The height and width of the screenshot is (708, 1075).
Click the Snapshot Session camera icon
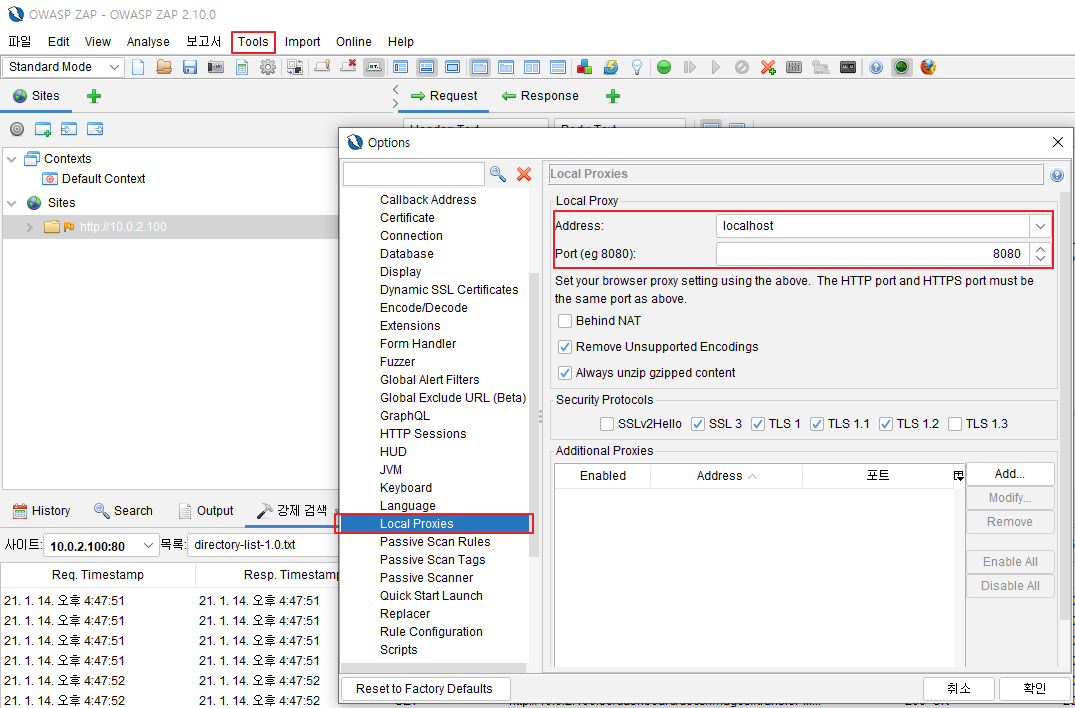tap(216, 67)
